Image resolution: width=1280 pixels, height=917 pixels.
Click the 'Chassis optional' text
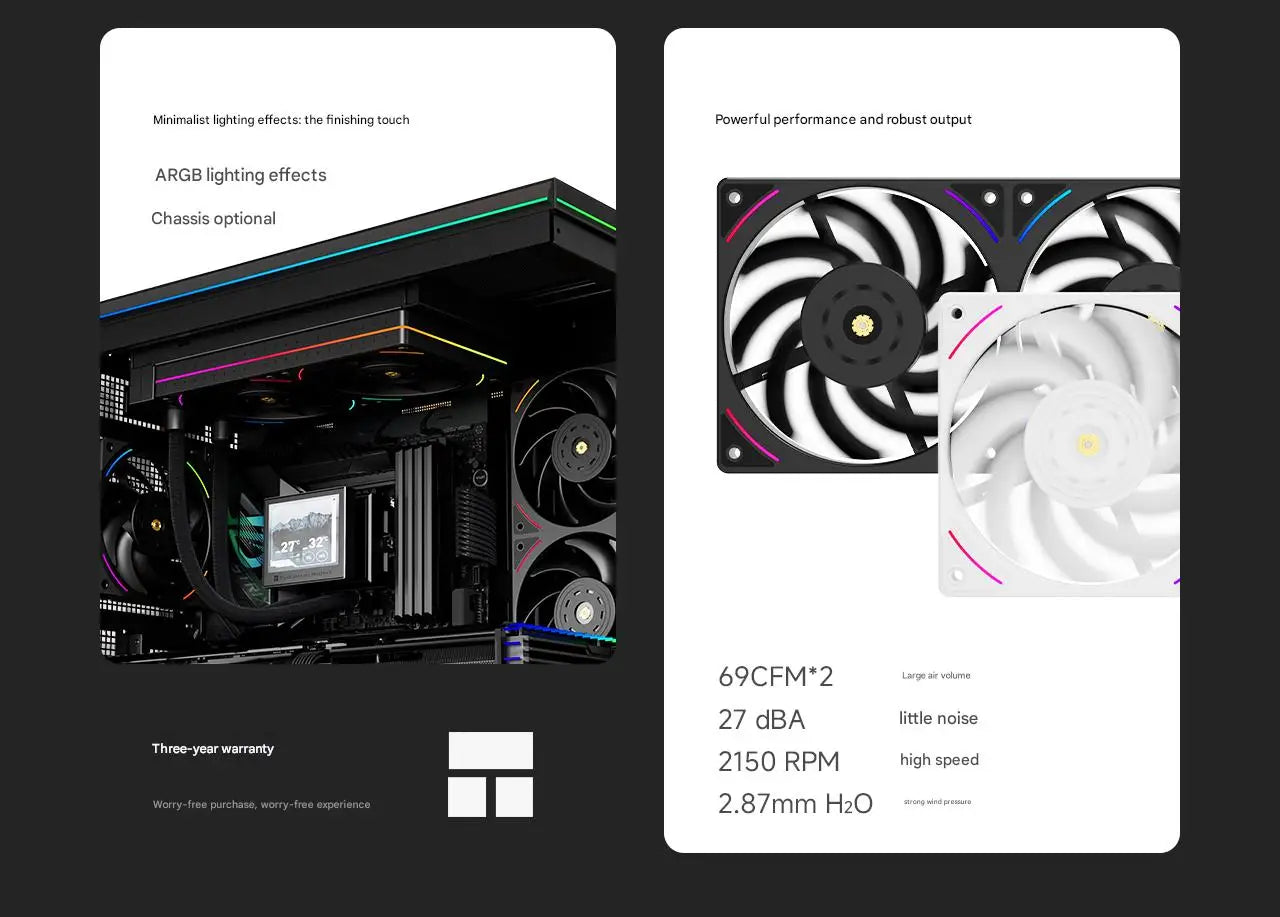[x=213, y=218]
